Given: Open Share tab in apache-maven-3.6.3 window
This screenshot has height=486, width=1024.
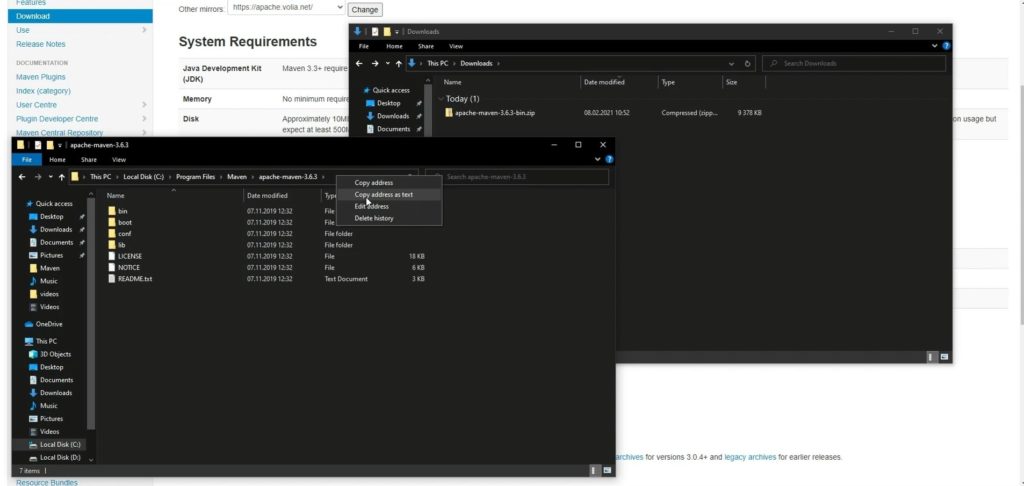Looking at the screenshot, I should pos(89,159).
